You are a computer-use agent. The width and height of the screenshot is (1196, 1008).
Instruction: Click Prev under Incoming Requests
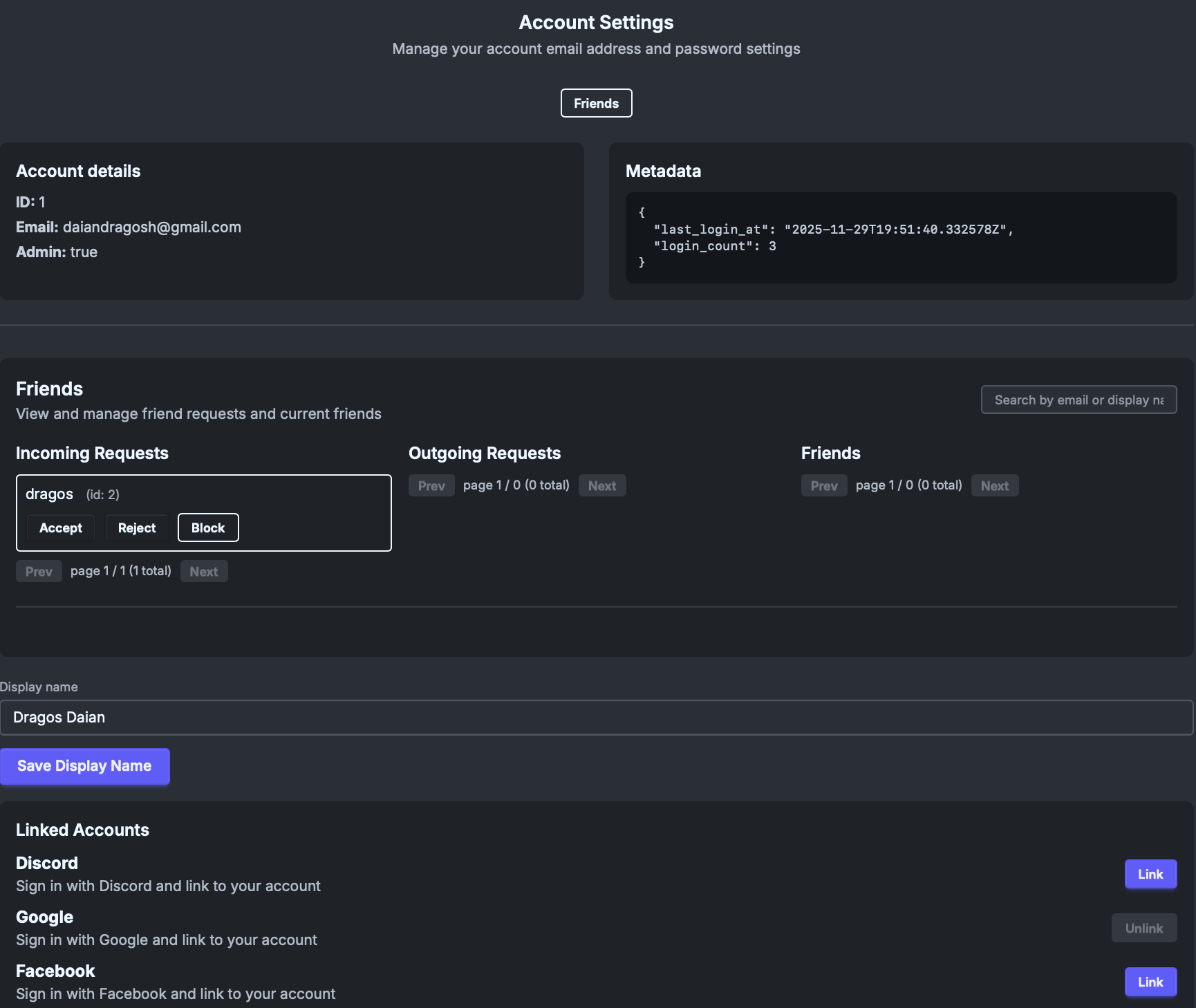[x=39, y=571]
